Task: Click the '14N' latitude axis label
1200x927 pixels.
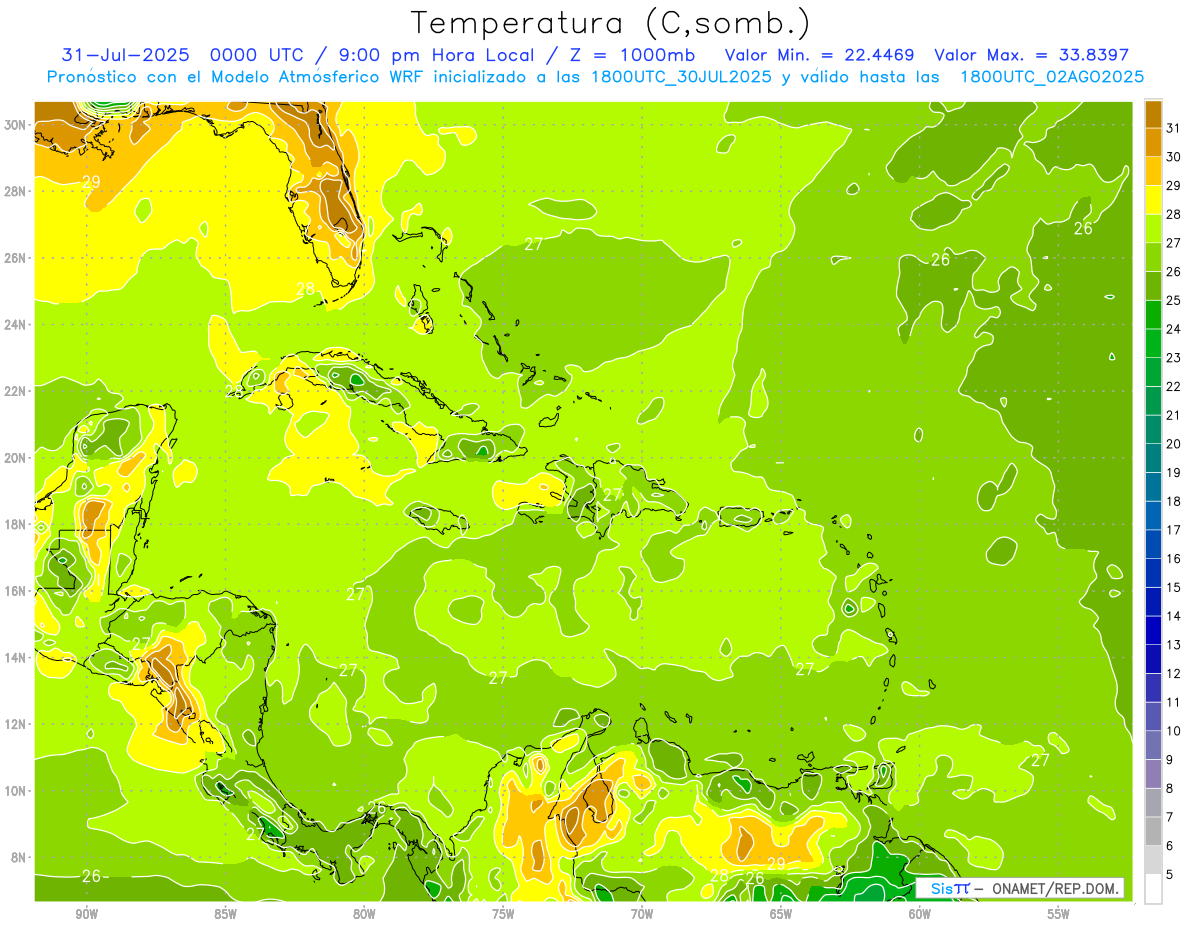Action: pyautogui.click(x=17, y=657)
